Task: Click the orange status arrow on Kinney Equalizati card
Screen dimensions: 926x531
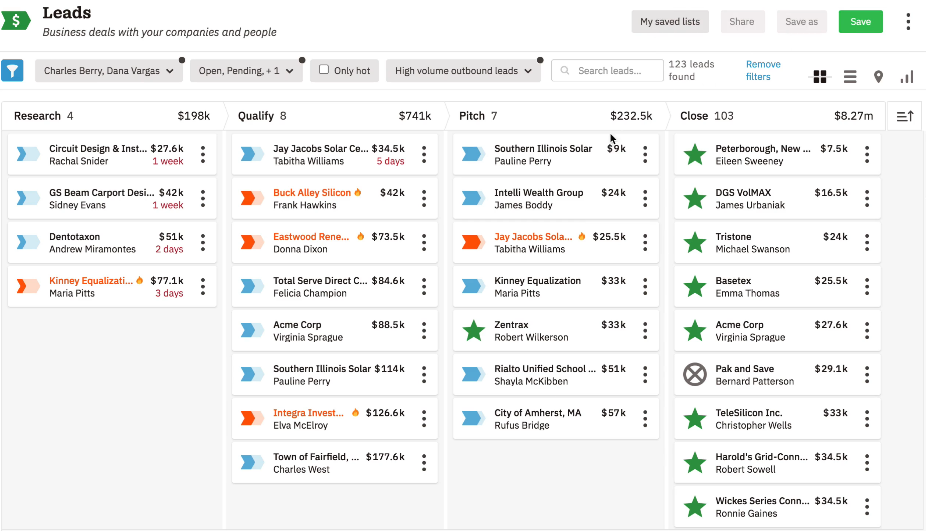Action: coord(28,286)
